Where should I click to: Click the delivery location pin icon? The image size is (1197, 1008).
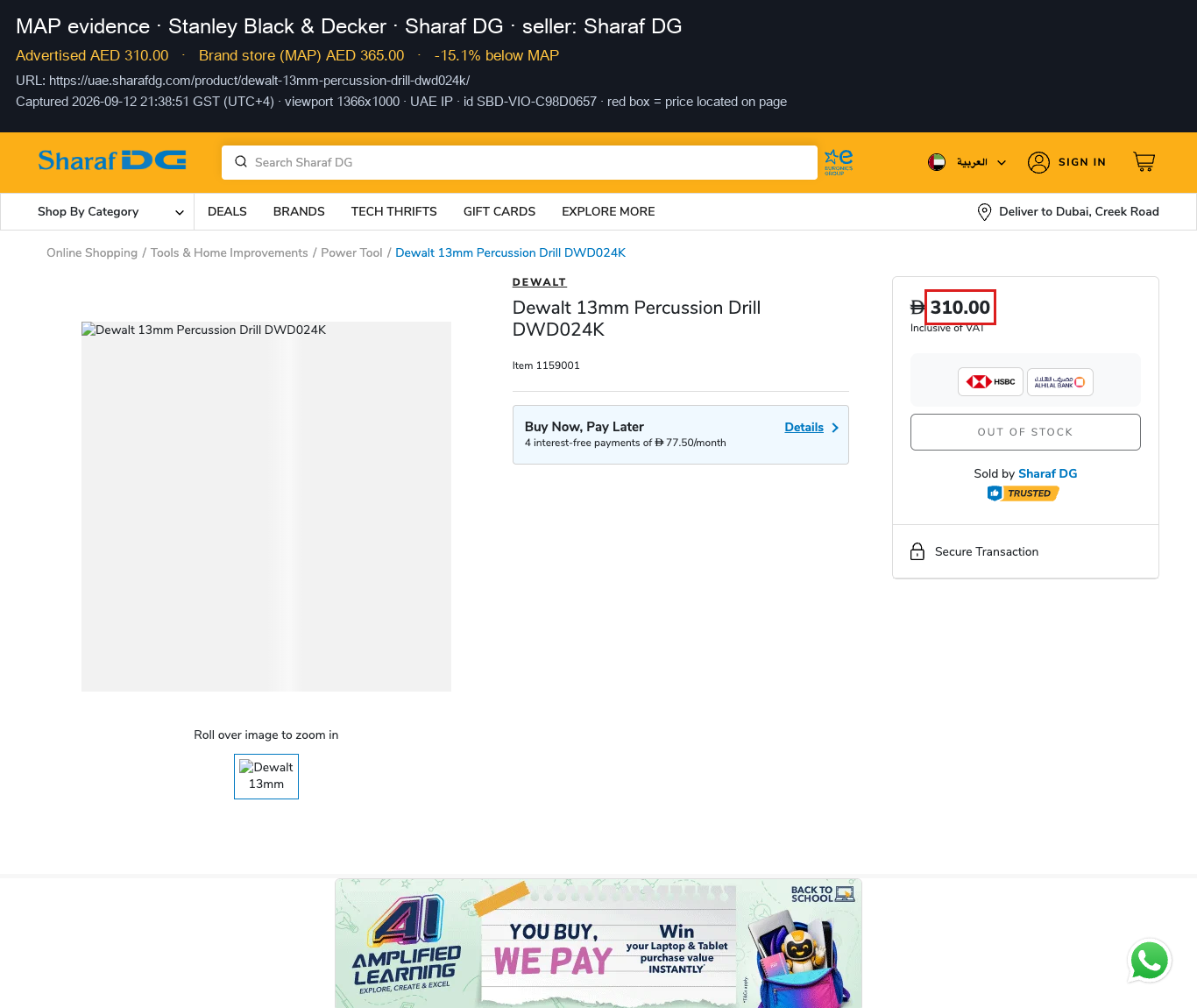984,212
